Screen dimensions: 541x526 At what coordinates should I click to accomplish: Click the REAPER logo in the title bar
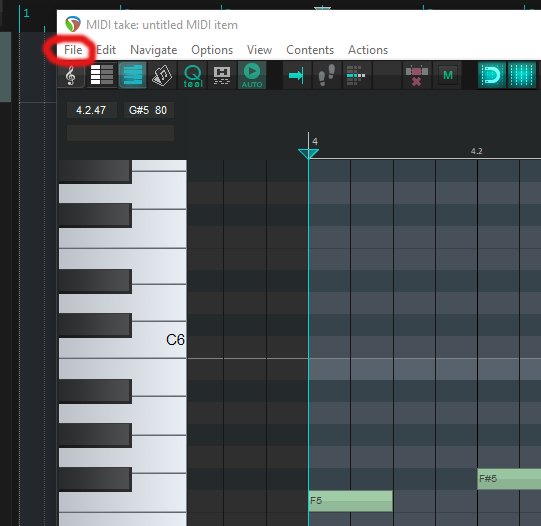click(73, 24)
